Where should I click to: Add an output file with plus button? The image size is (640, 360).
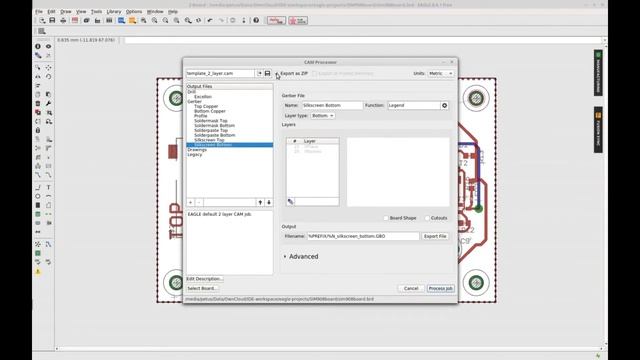point(191,202)
